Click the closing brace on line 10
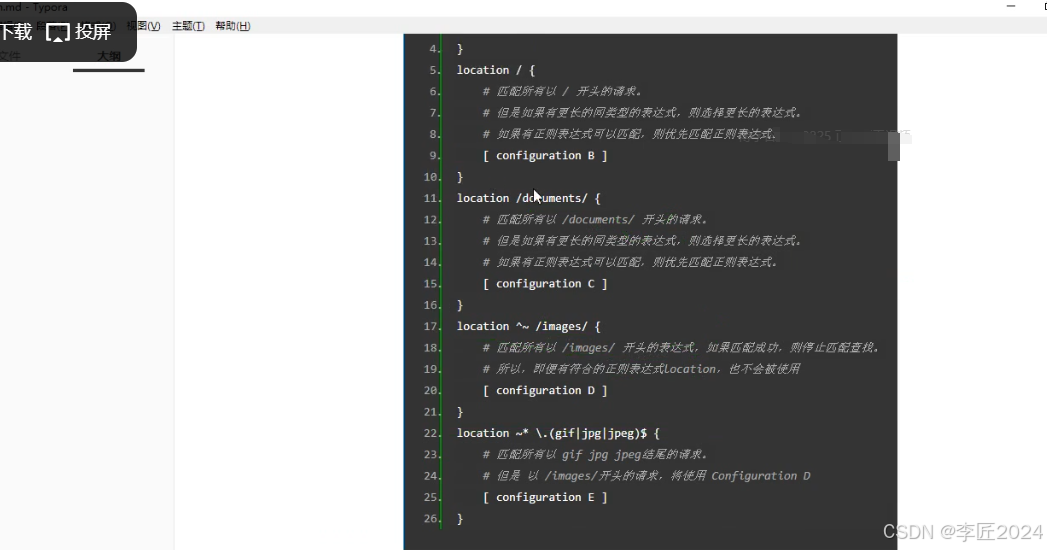Viewport: 1047px width, 550px height. (459, 177)
